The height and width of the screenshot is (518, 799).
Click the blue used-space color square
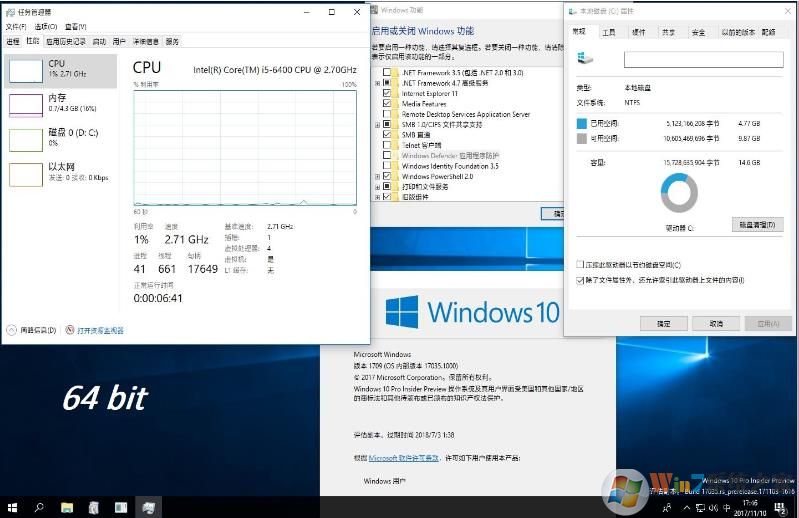582,124
